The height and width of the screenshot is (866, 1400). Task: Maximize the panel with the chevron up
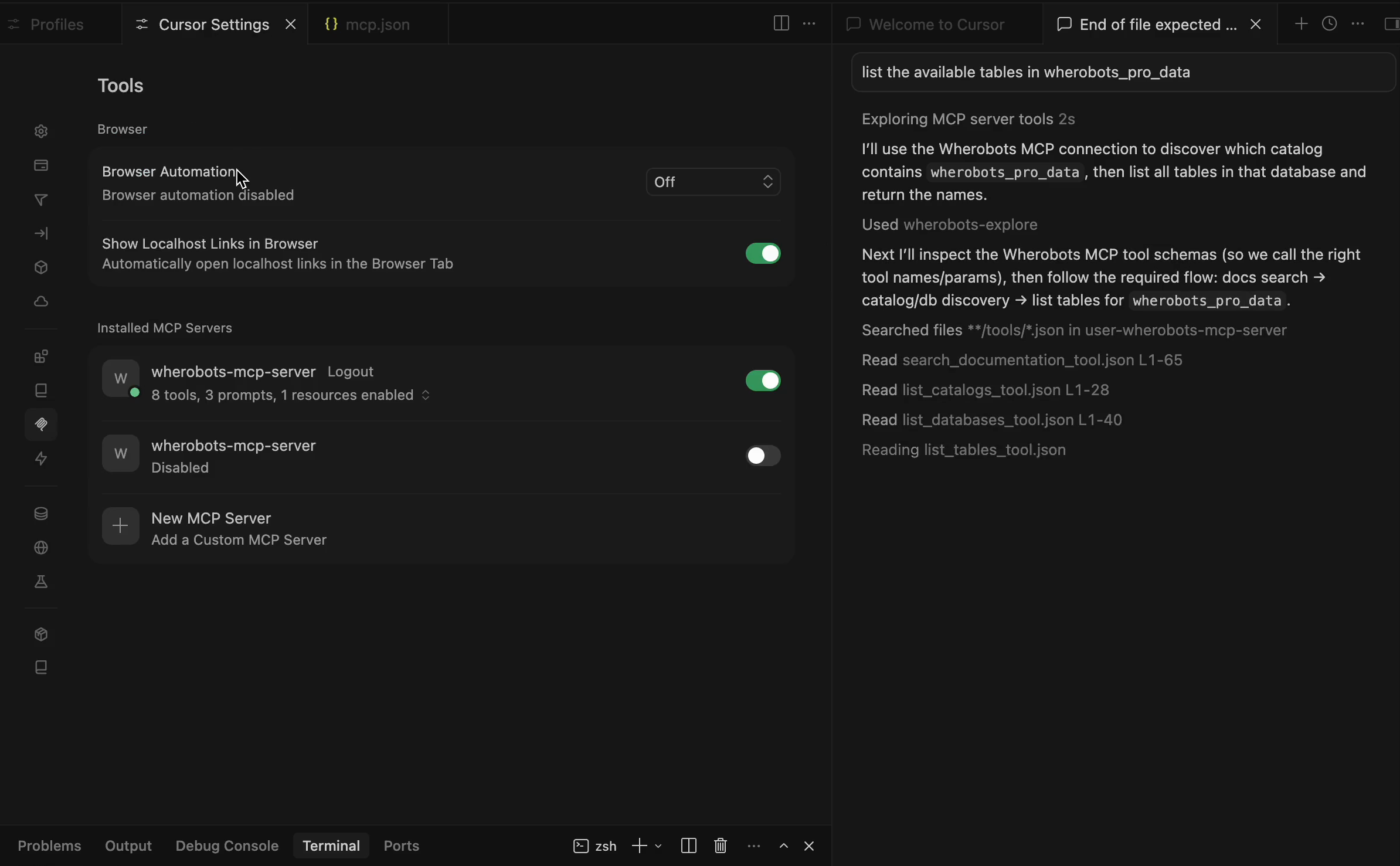(x=783, y=846)
